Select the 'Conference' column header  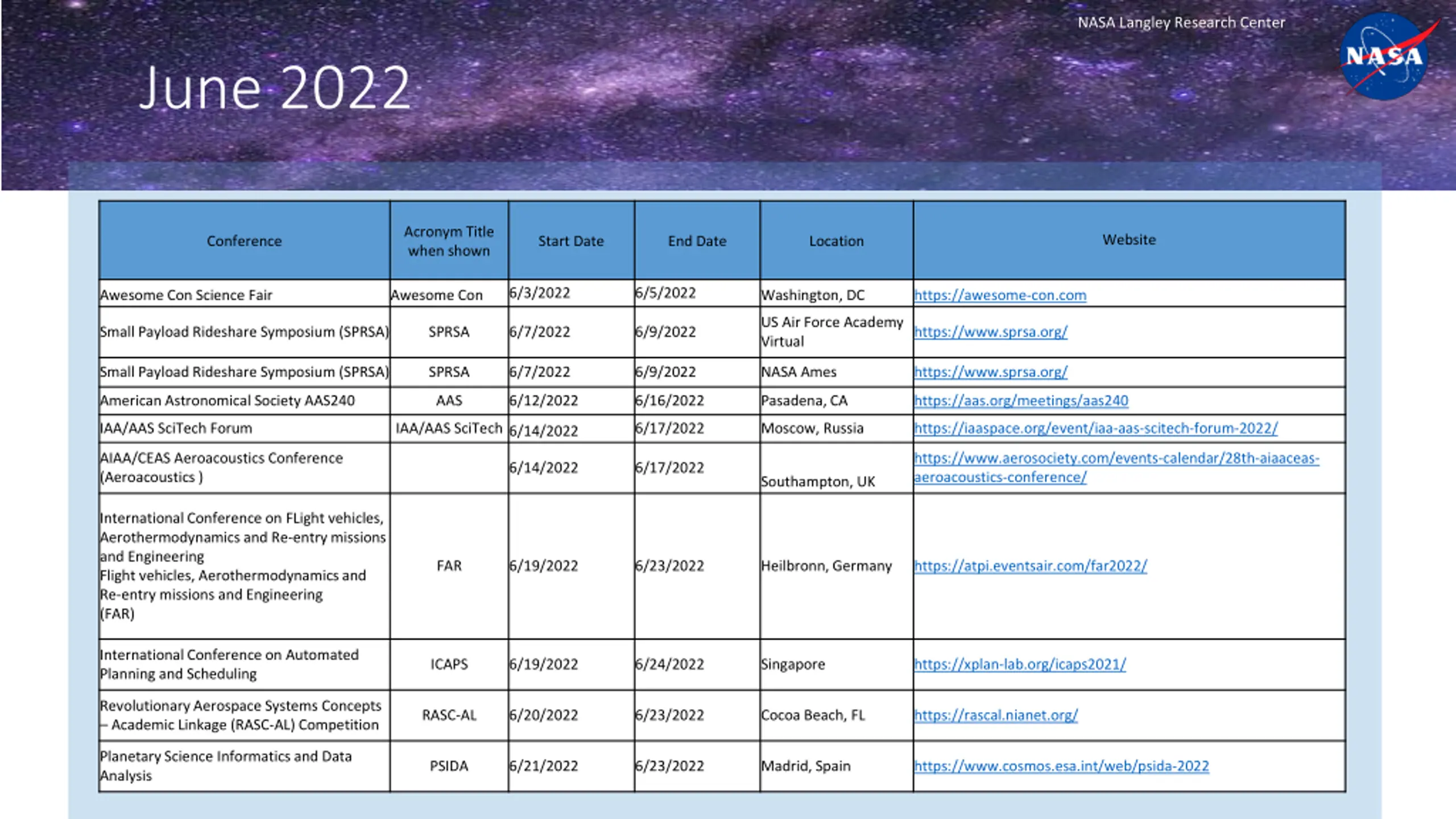pos(244,241)
